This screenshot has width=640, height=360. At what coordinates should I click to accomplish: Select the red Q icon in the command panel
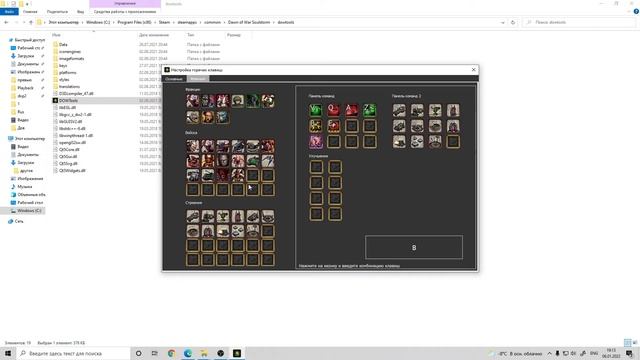pyautogui.click(x=333, y=110)
